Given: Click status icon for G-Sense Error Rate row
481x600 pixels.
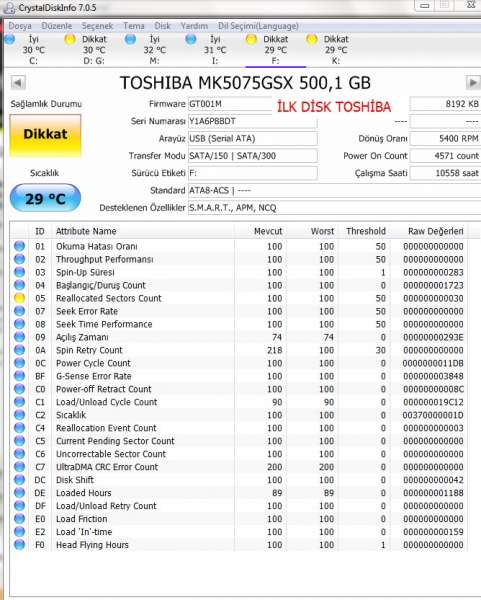Looking at the screenshot, I should coord(20,376).
